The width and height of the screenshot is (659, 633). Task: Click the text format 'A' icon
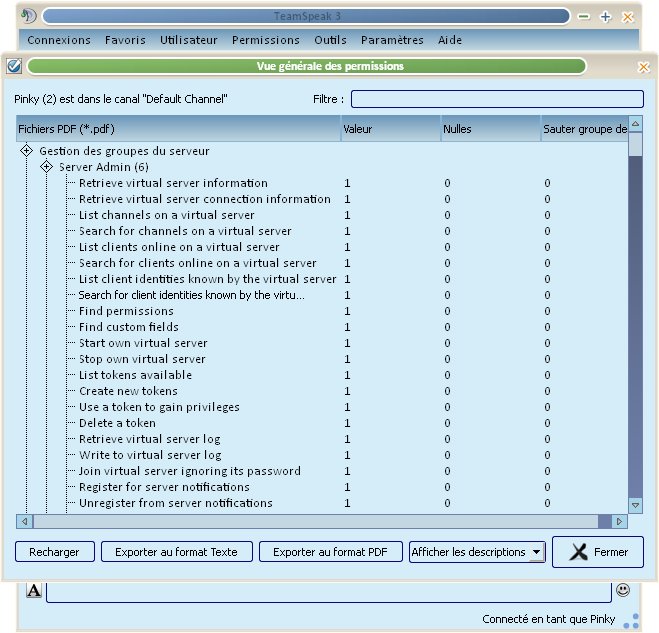pos(34,590)
